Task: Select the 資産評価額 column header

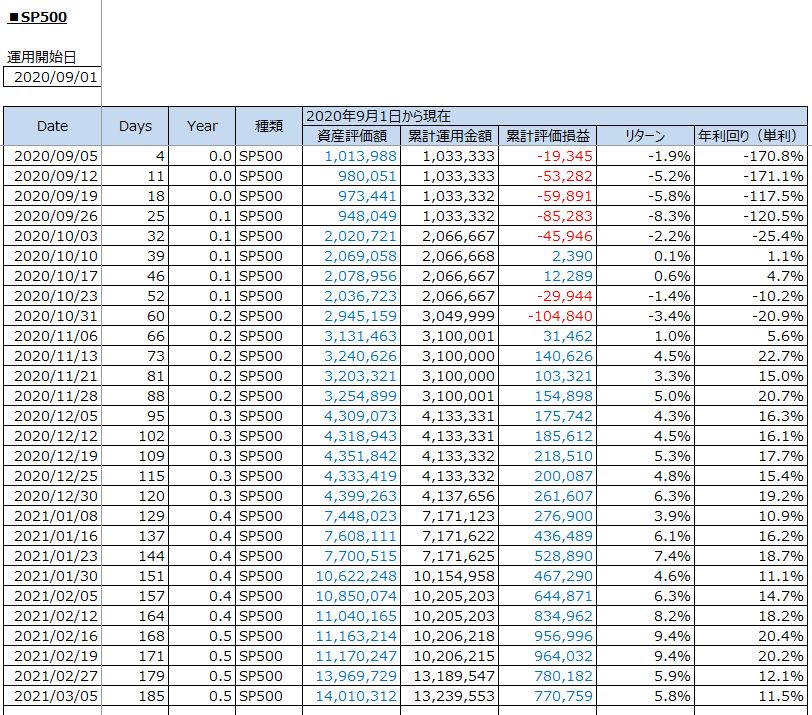Action: click(351, 136)
